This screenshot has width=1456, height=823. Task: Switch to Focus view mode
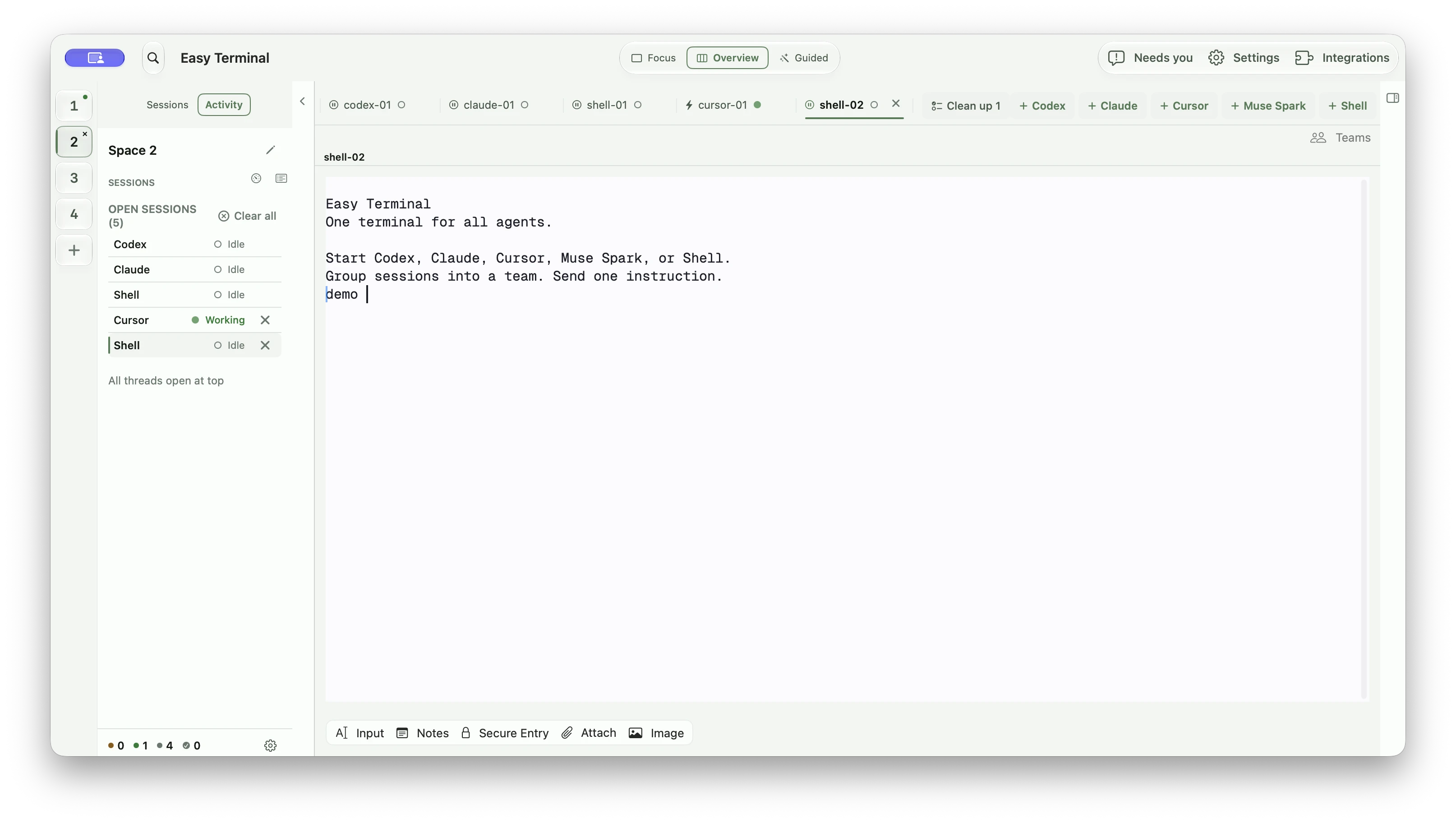[x=654, y=58]
